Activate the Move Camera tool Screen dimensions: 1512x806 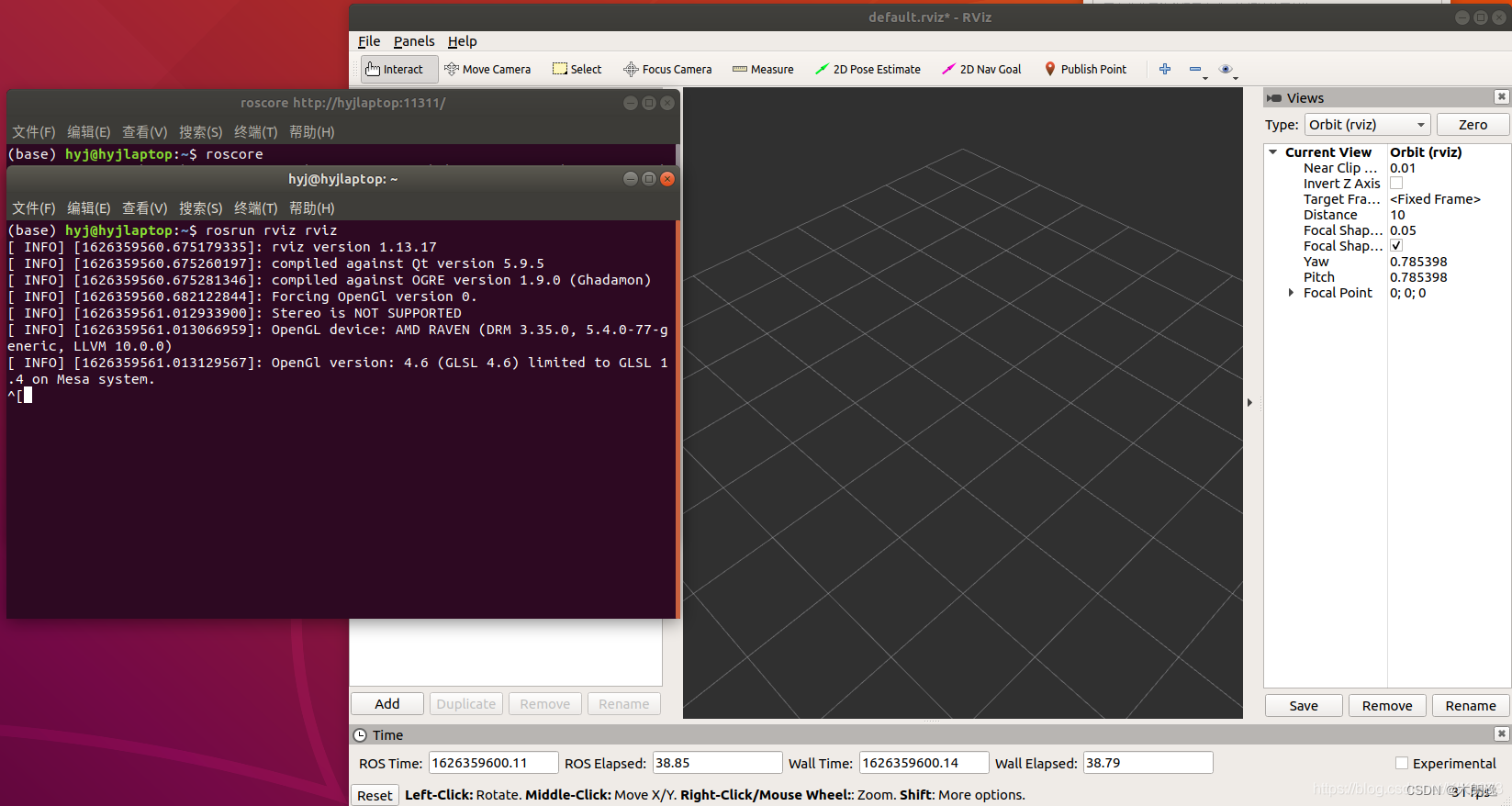pyautogui.click(x=487, y=70)
